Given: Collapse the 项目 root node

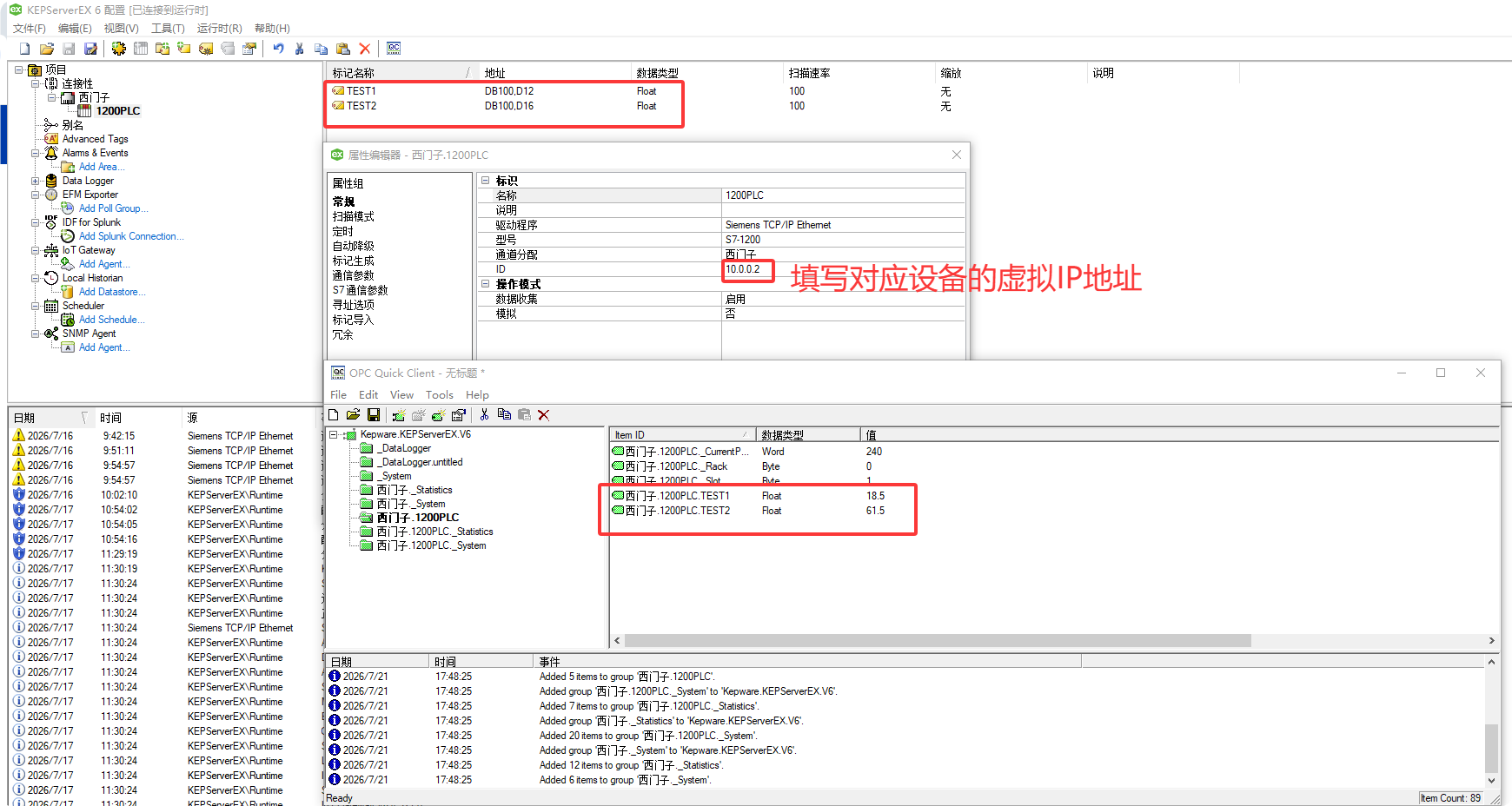Looking at the screenshot, I should point(19,70).
